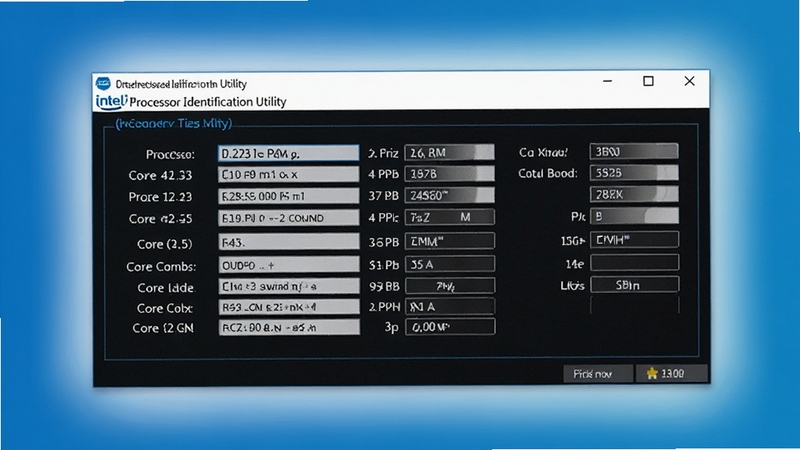Click the field showing '187B'

(449, 173)
